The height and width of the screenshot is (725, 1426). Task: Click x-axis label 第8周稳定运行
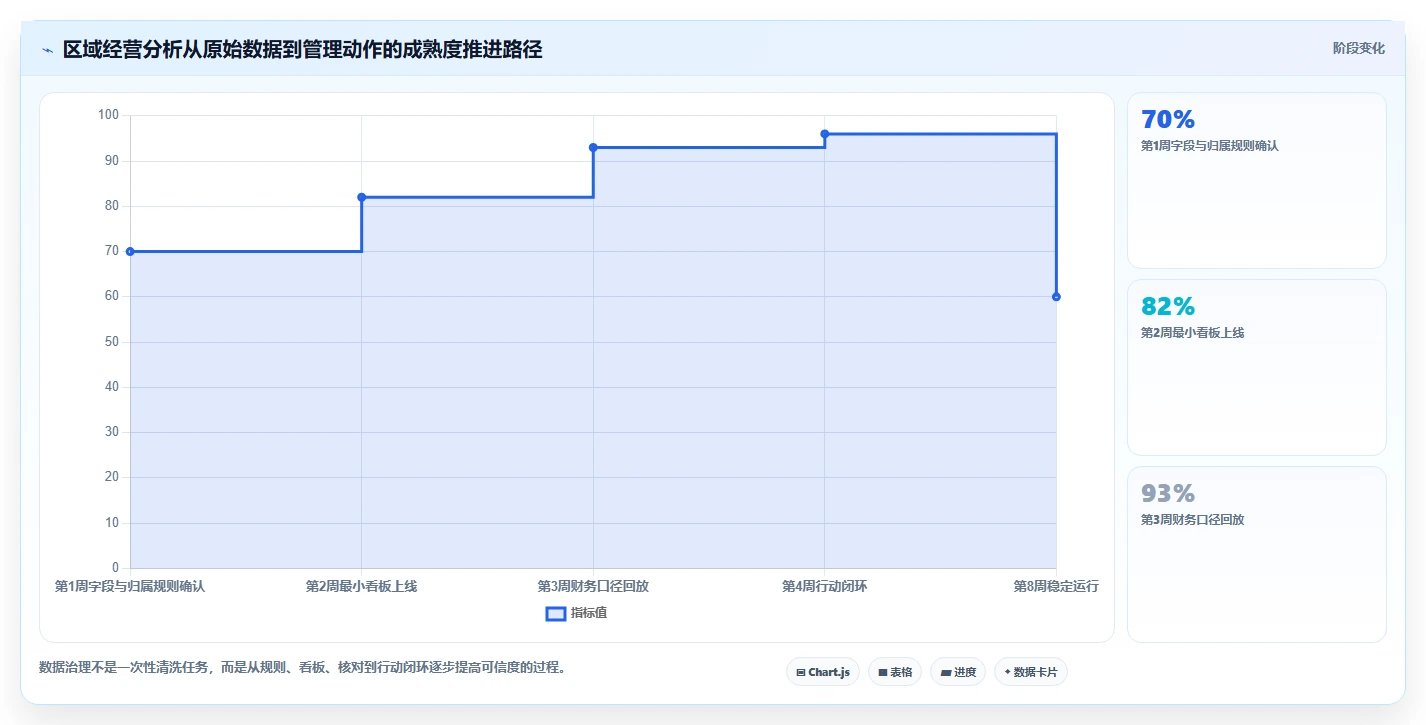[1056, 586]
